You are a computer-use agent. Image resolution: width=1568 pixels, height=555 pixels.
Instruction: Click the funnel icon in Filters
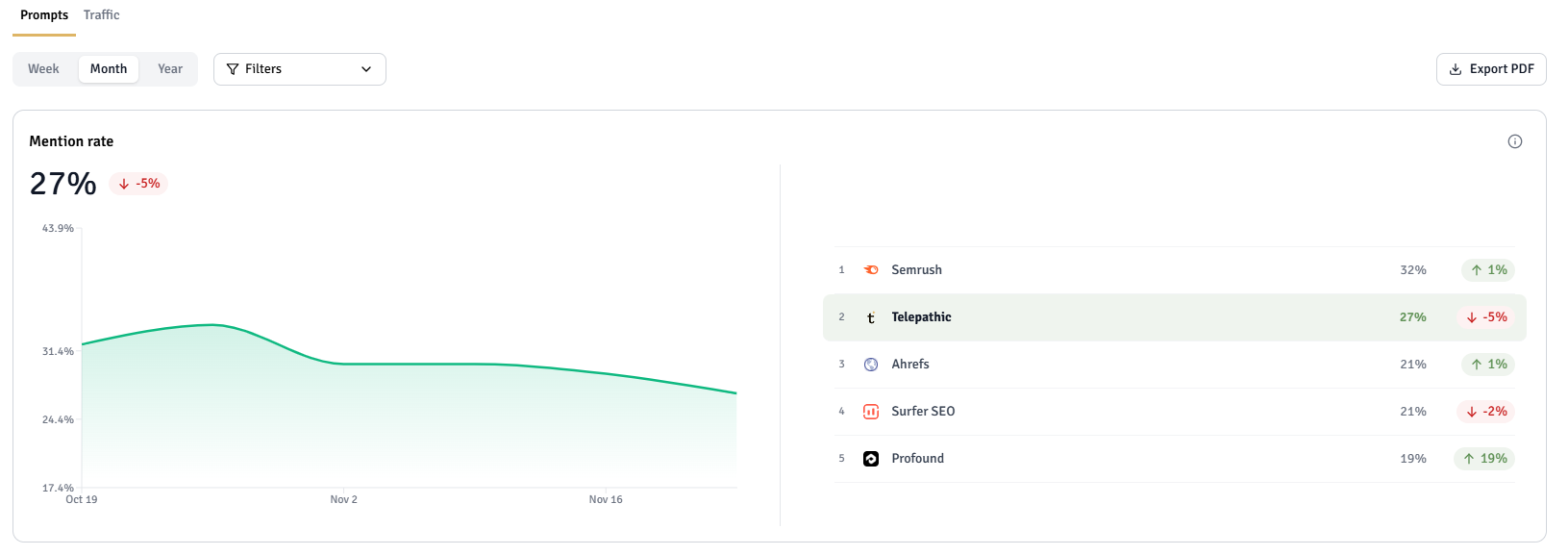pos(233,69)
